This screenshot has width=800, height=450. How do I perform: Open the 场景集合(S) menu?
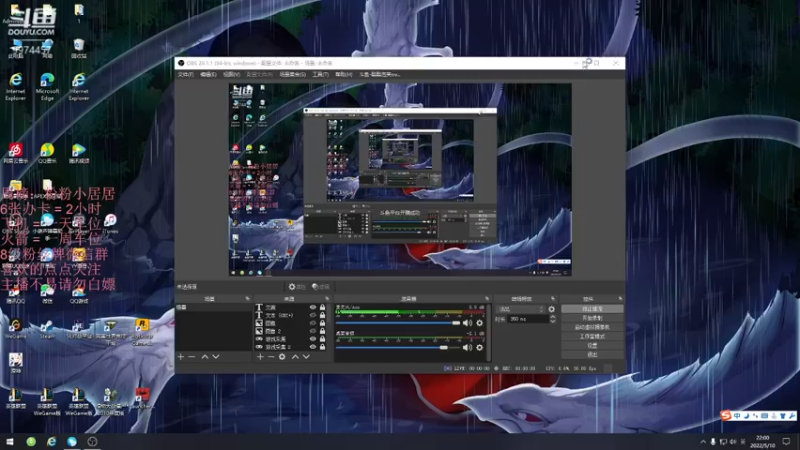[292, 74]
